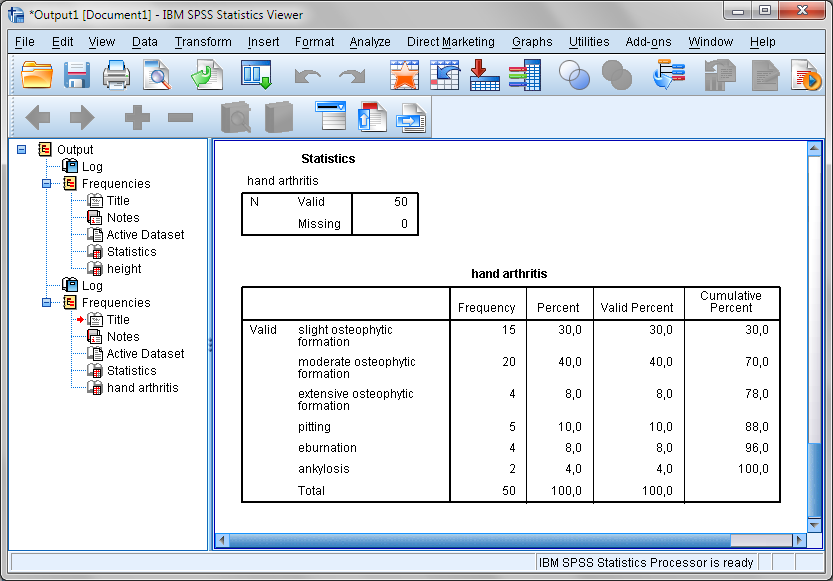
Task: Select the height table in the outline
Action: click(124, 269)
